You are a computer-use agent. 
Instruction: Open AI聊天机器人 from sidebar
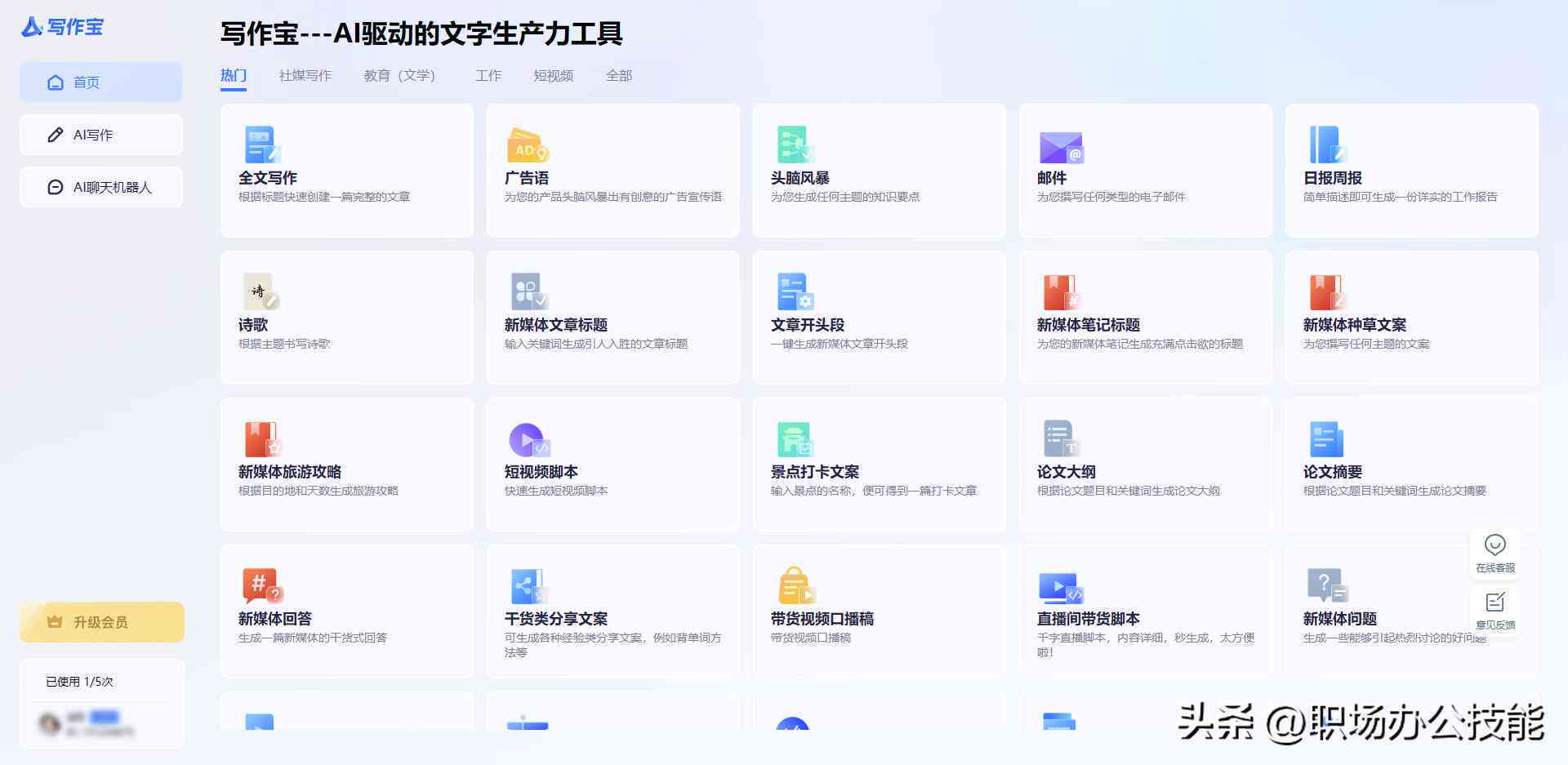coord(101,187)
